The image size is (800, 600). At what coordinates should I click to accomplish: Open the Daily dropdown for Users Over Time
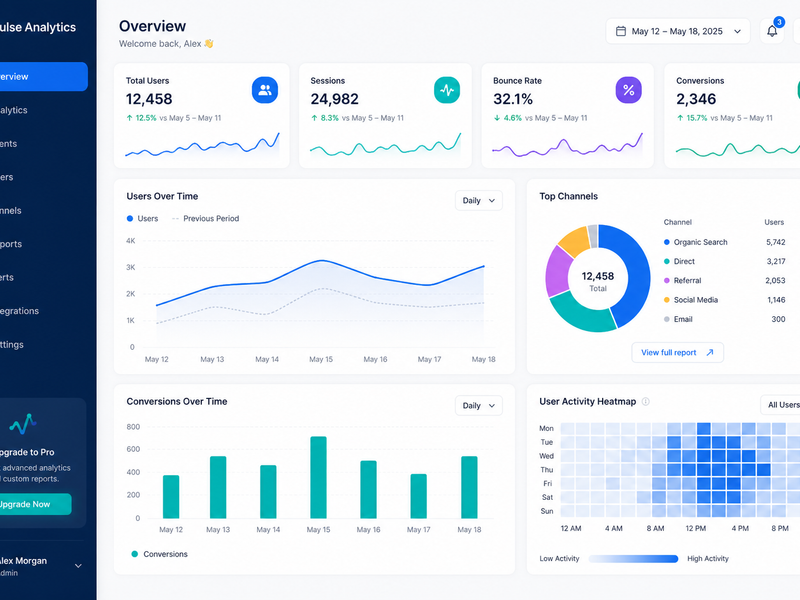(x=479, y=201)
